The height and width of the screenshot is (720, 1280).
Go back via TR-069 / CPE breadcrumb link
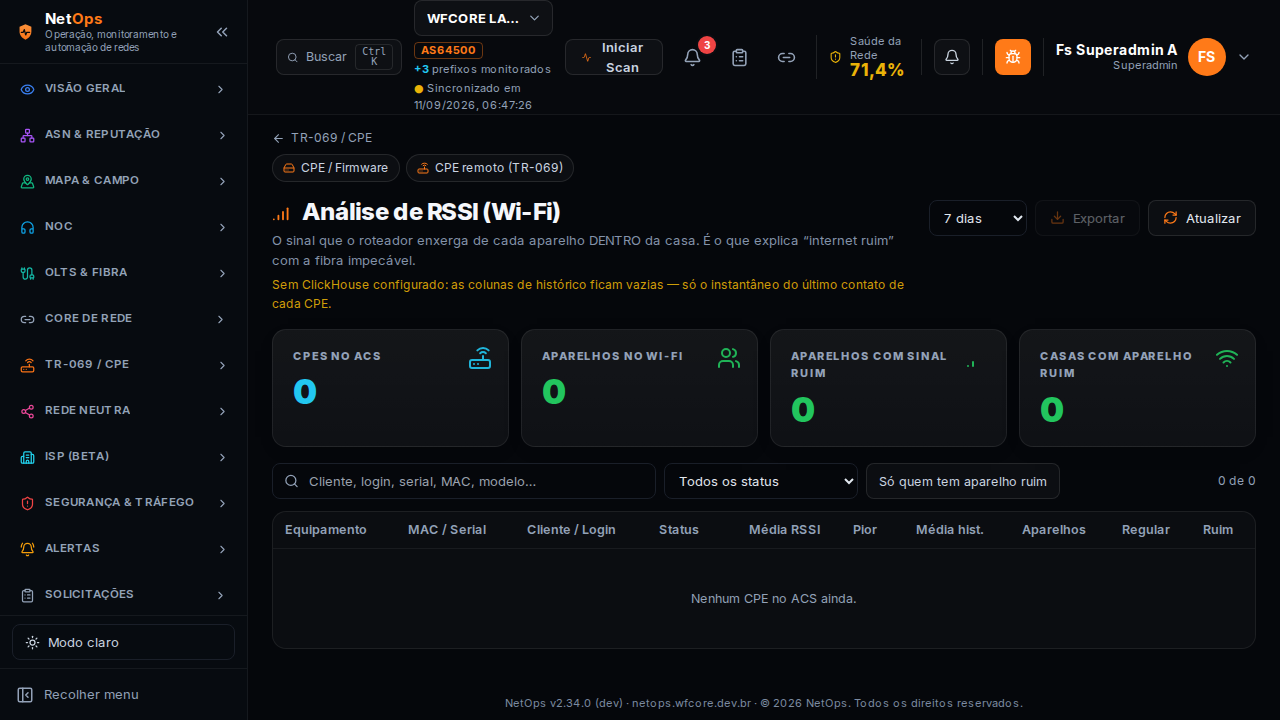322,138
